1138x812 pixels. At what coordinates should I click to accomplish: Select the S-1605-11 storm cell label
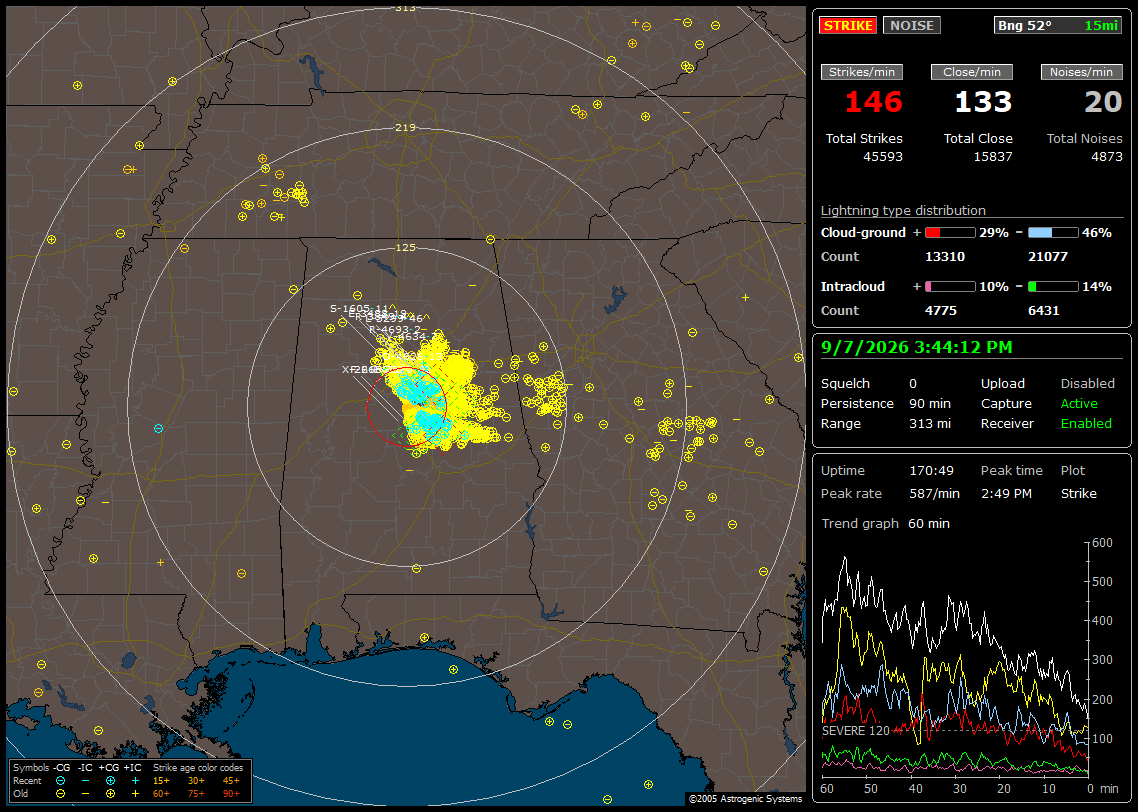(359, 308)
